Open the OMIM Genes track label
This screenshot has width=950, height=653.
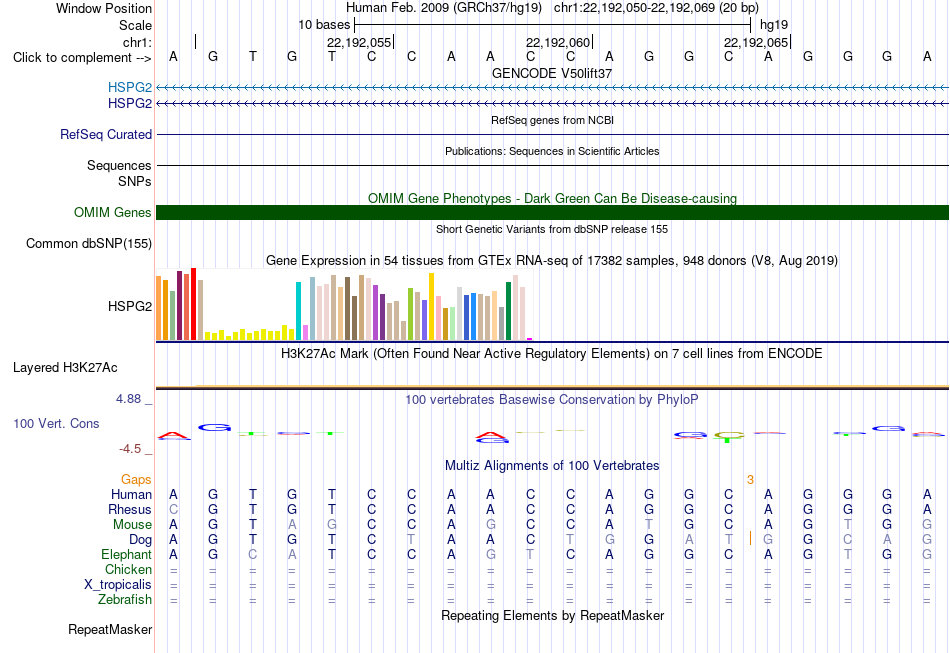tap(113, 213)
